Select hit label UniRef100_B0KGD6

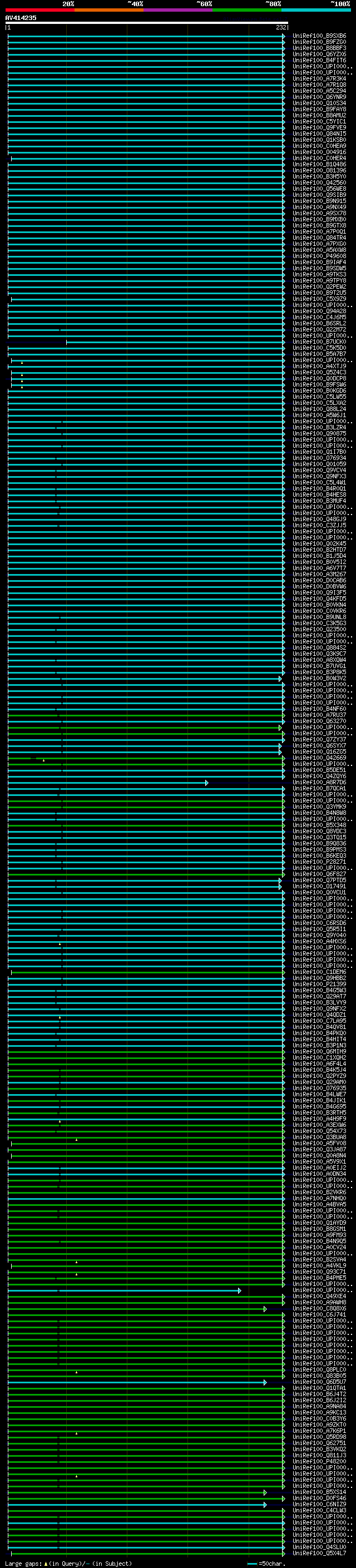[x=319, y=391]
